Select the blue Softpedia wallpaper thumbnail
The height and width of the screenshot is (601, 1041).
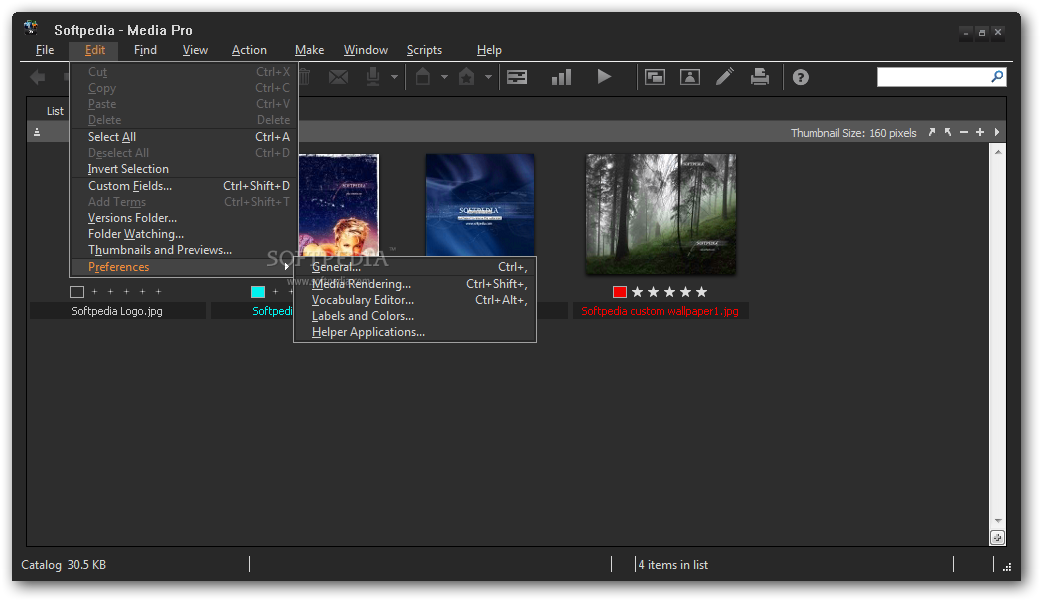[480, 205]
